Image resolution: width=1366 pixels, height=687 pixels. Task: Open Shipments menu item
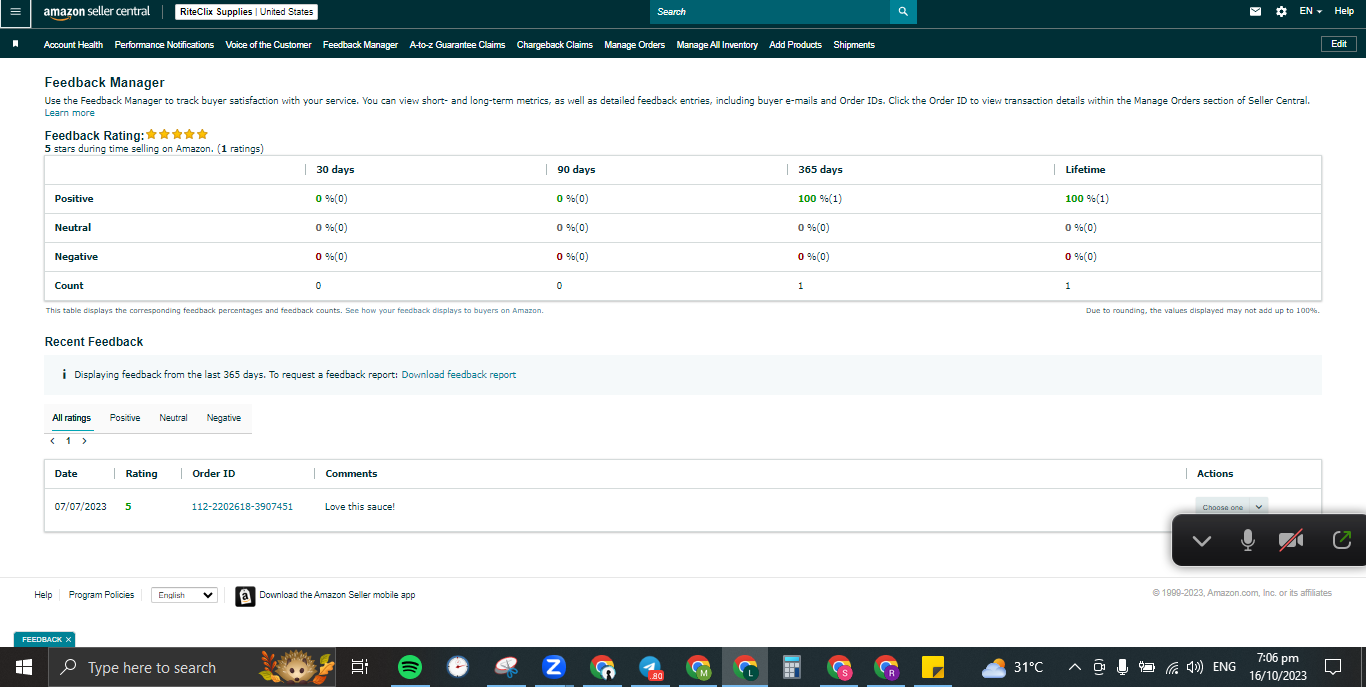[853, 44]
